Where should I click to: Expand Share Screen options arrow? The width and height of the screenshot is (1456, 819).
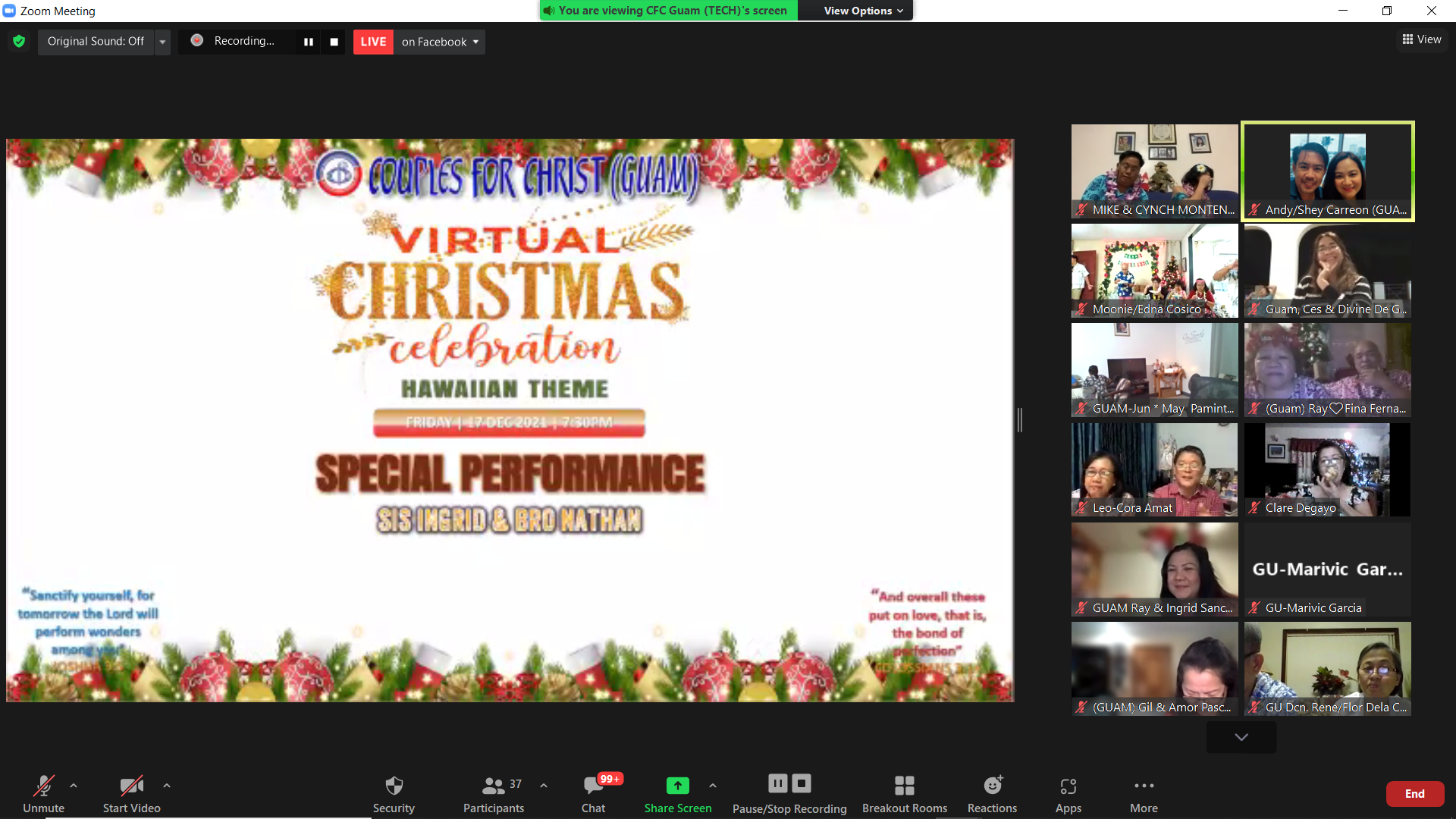point(713,786)
